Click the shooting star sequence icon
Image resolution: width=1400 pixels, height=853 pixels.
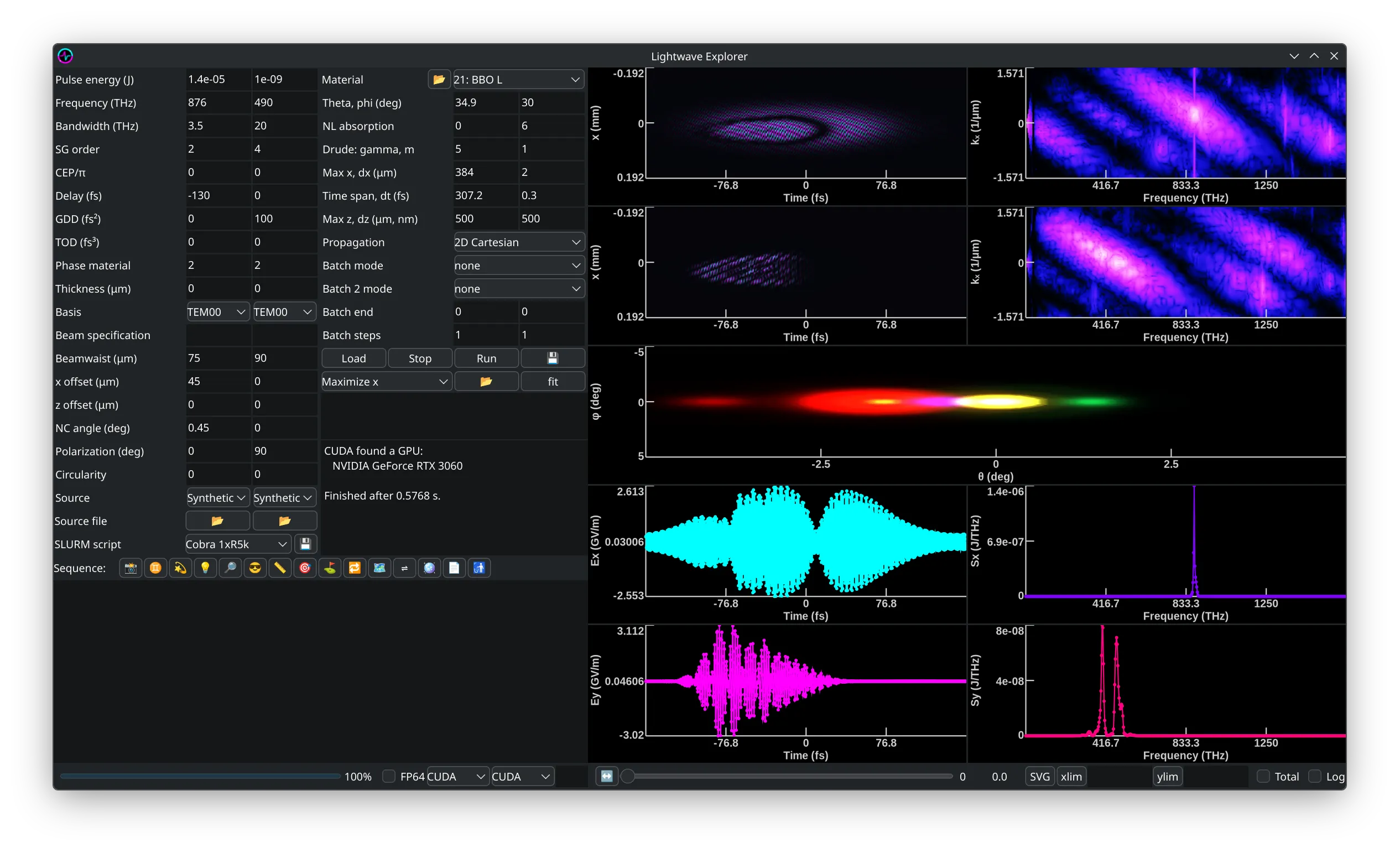[181, 568]
